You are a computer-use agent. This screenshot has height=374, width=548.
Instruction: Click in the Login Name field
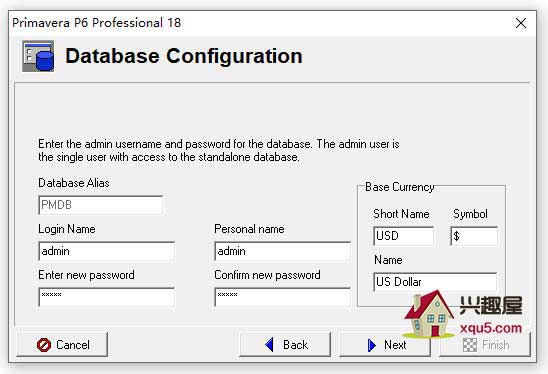(107, 251)
